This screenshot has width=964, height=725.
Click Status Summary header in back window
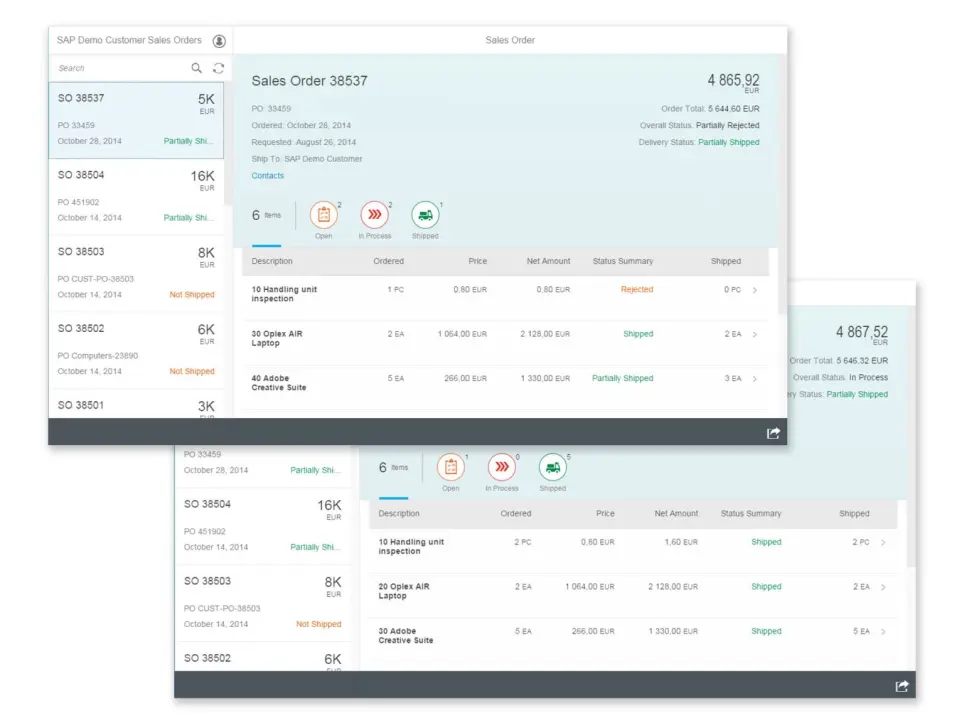[x=751, y=513]
